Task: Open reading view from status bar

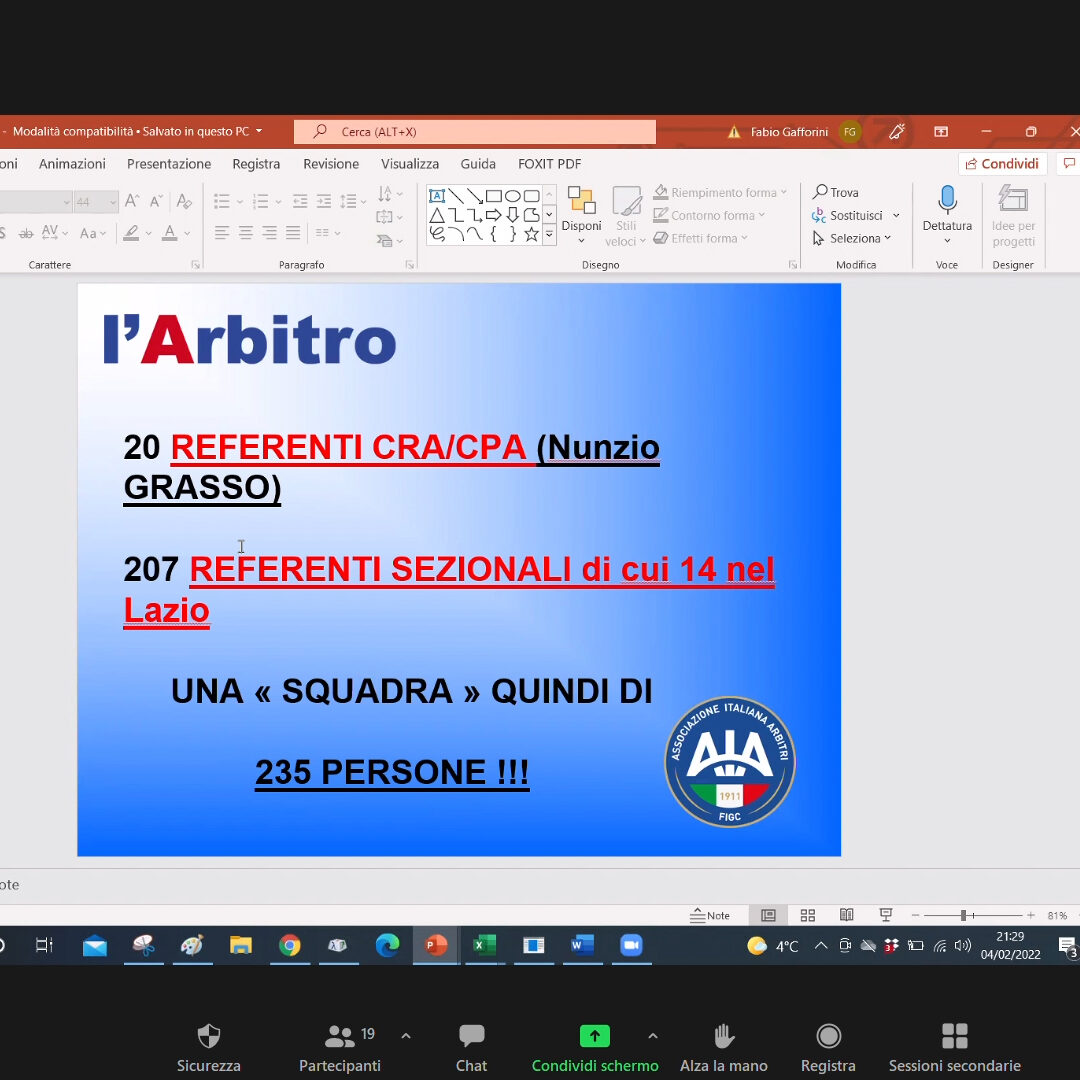Action: (x=847, y=915)
